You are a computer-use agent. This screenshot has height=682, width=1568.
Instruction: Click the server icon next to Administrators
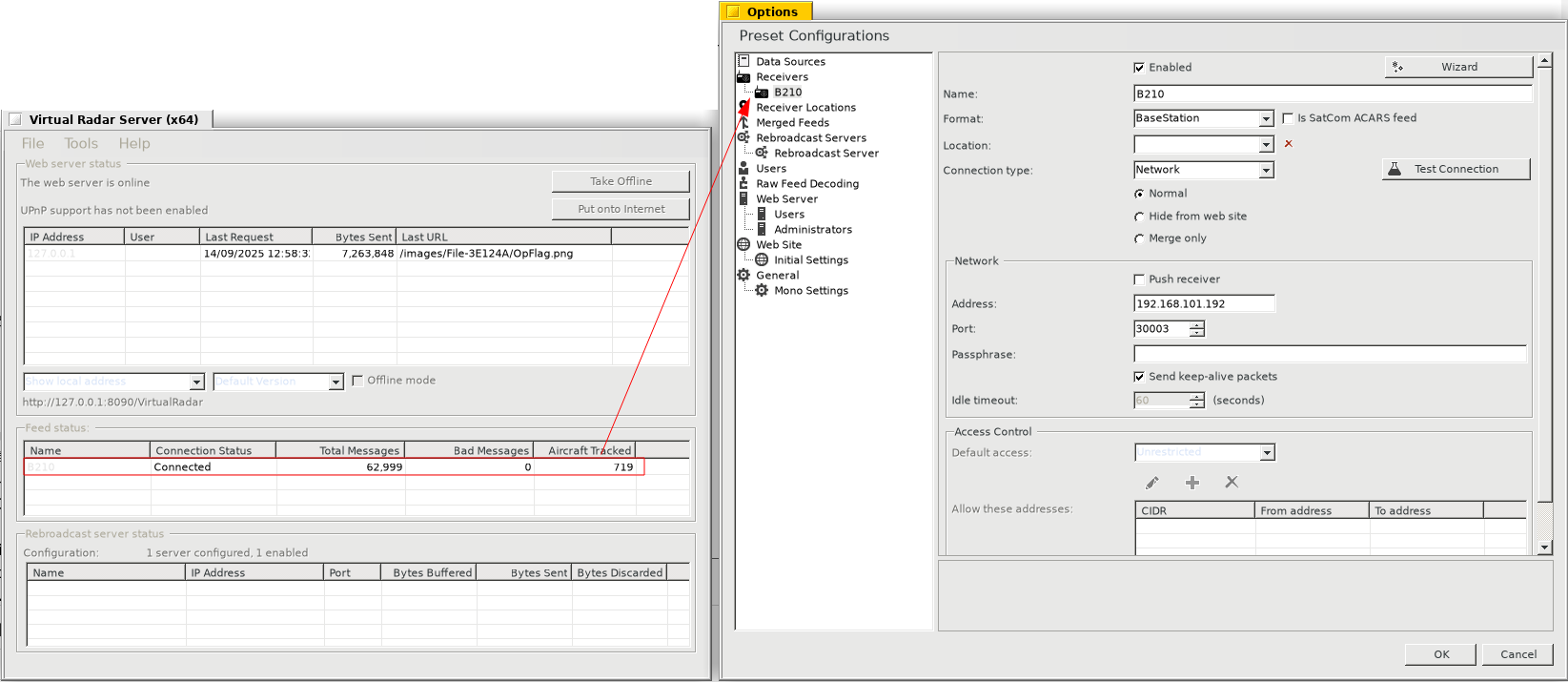click(762, 229)
